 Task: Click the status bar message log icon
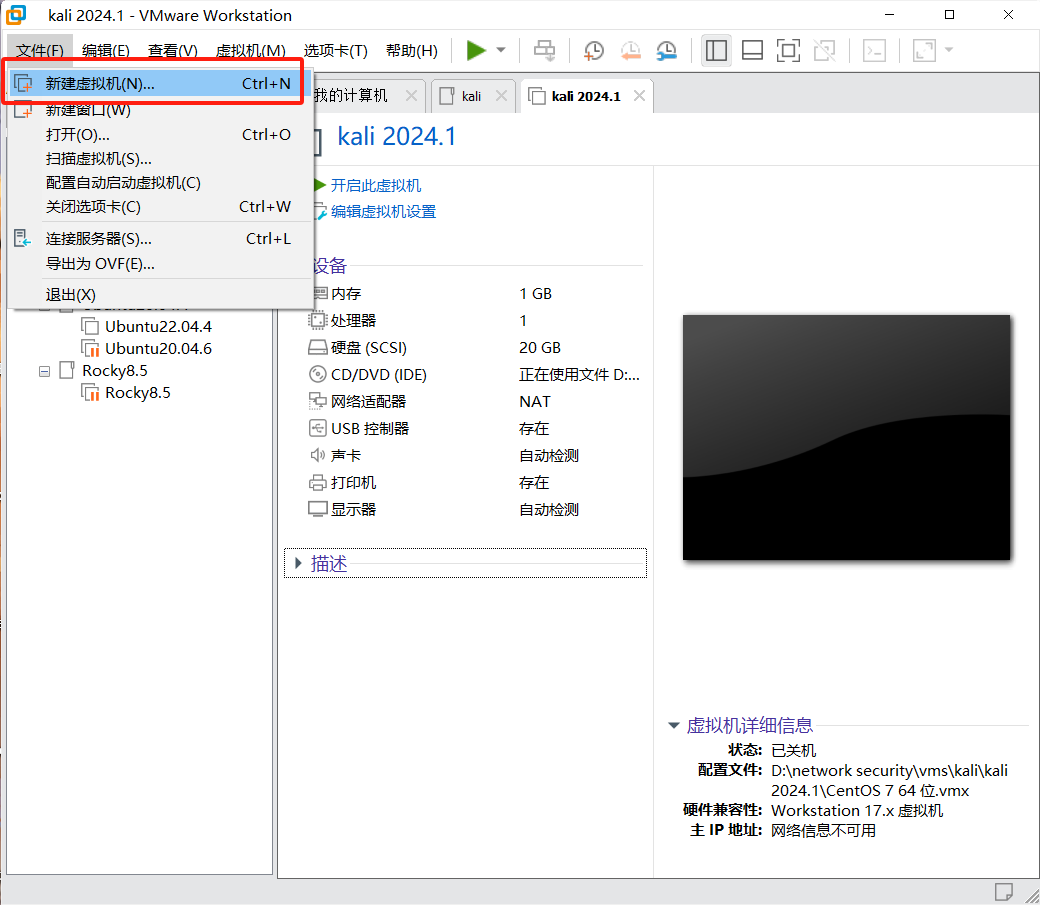pos(1004,891)
